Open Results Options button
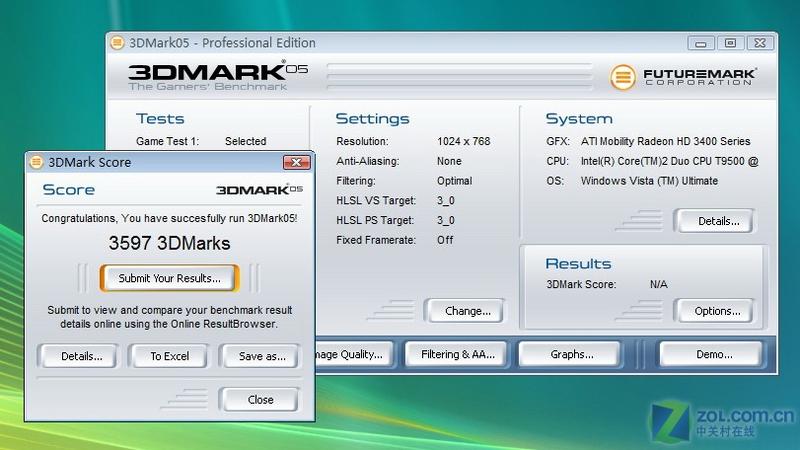The width and height of the screenshot is (800, 450). click(x=717, y=311)
